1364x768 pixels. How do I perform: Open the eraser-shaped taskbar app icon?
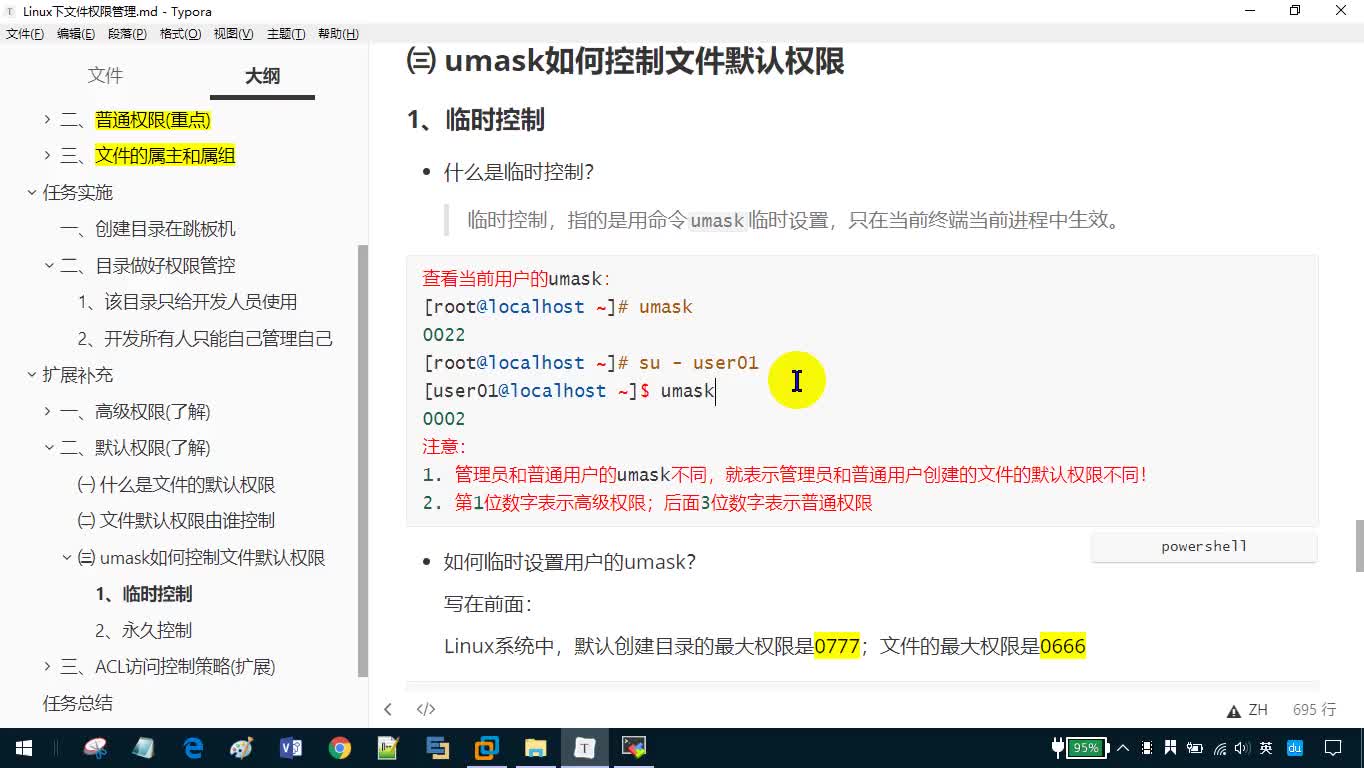tap(144, 747)
